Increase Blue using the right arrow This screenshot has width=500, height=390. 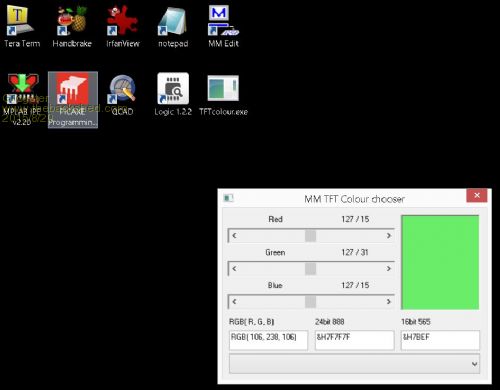pos(389,302)
